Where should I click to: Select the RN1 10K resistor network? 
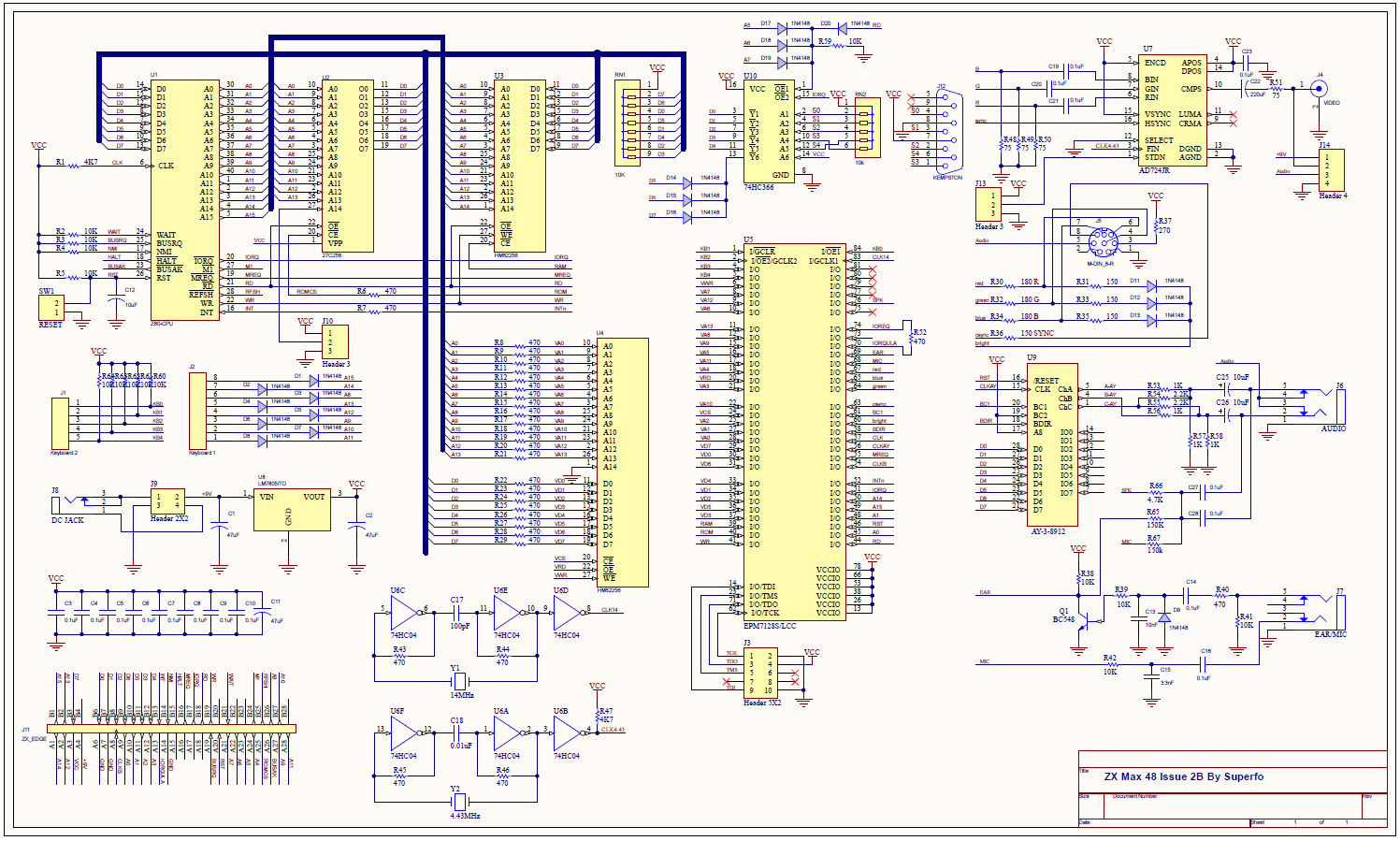click(628, 123)
